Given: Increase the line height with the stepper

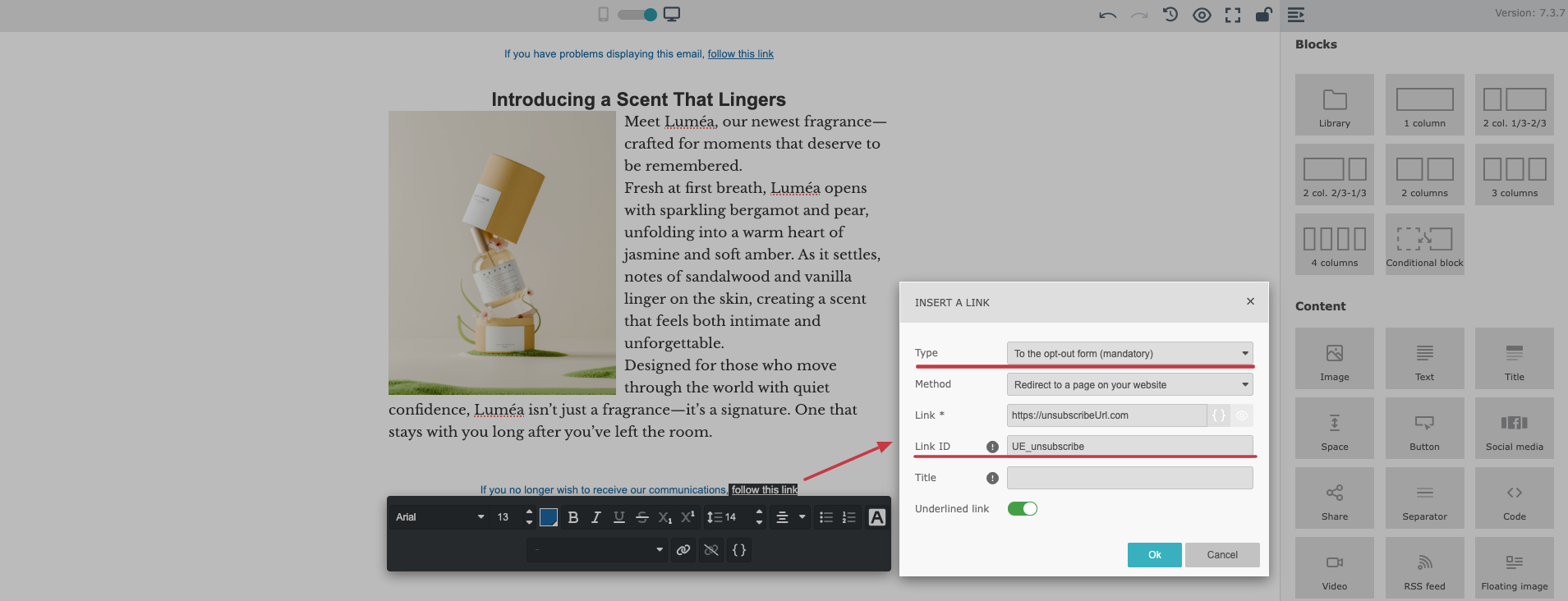Looking at the screenshot, I should [759, 512].
